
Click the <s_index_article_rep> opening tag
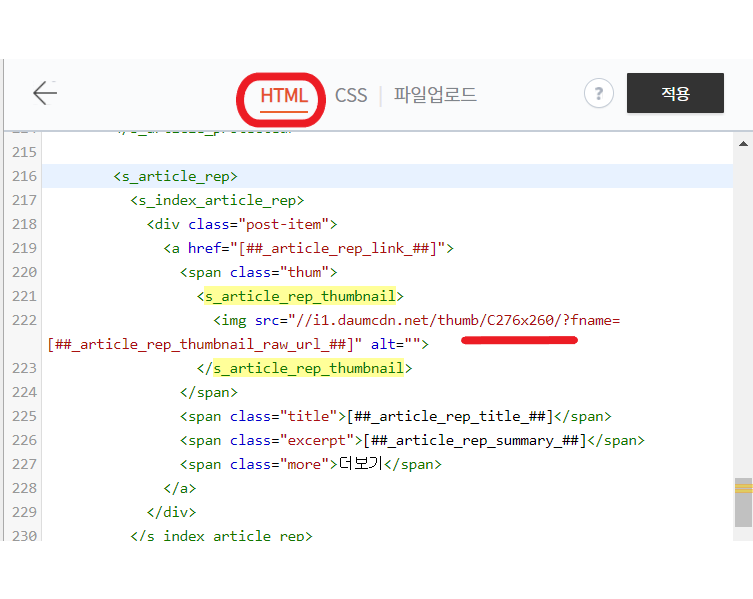coord(217,200)
